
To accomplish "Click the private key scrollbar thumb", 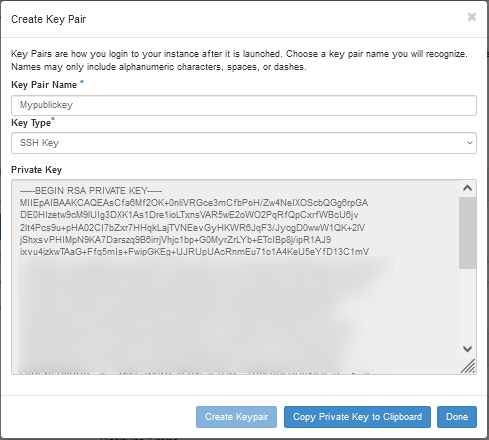I will pyautogui.click(x=467, y=233).
